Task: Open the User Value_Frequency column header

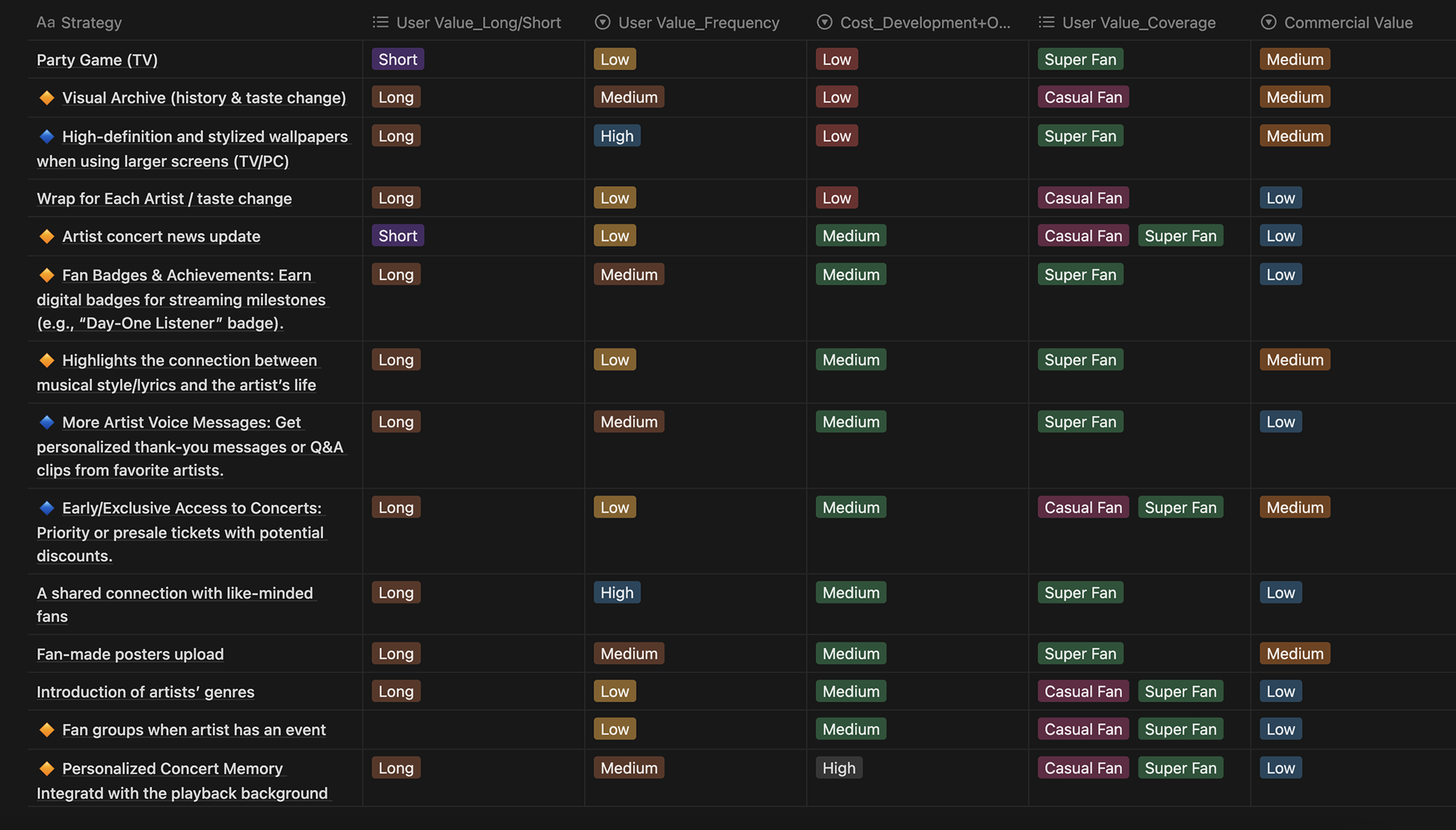Action: coord(695,22)
